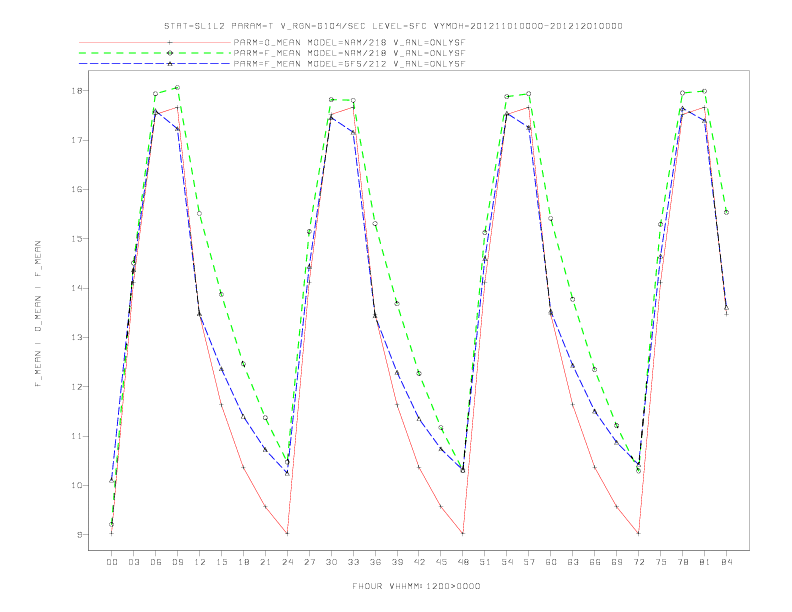Click y-axis tick value 14
Image resolution: width=792 pixels, height=612 pixels.
point(76,288)
